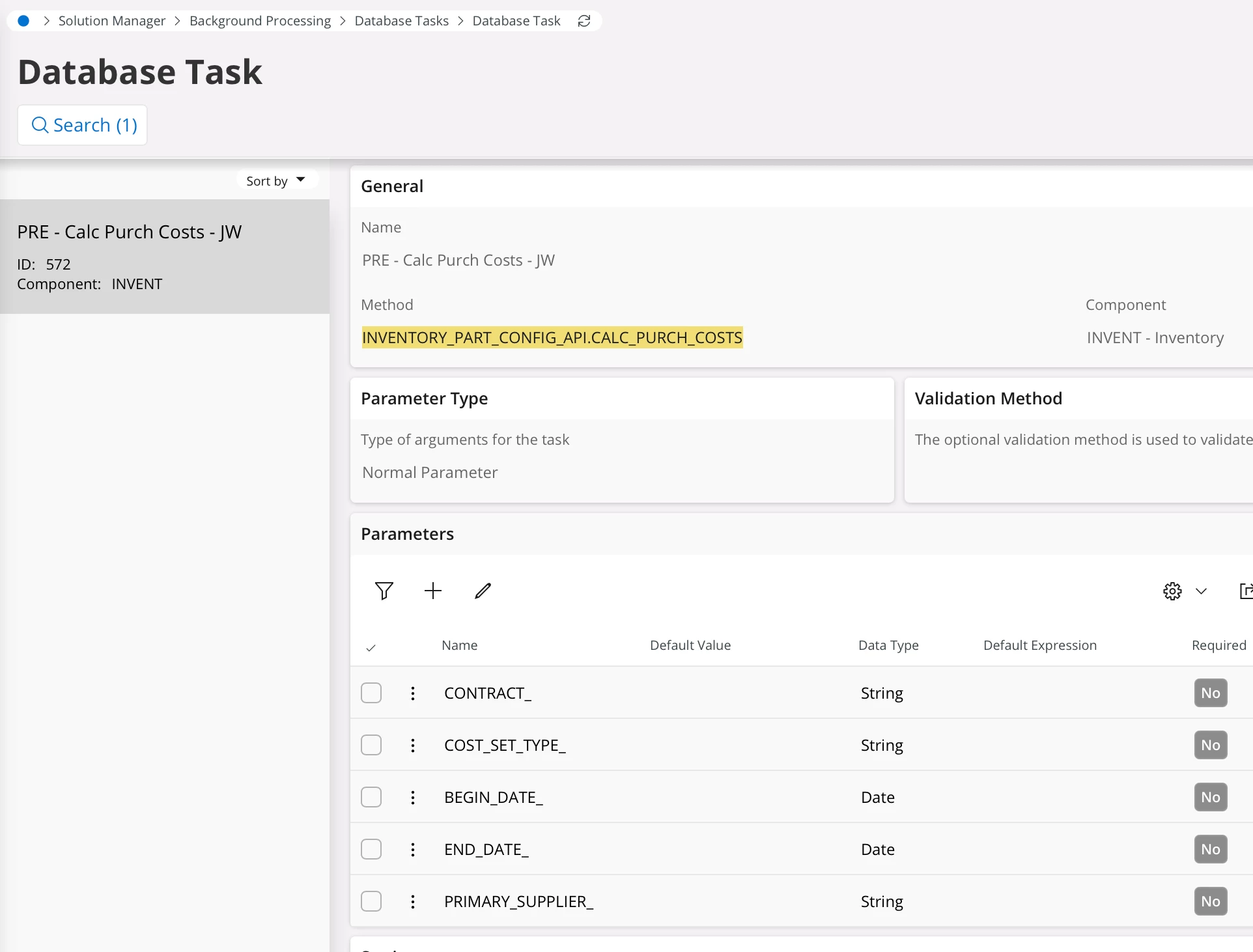This screenshot has width=1253, height=952.
Task: Navigate to Solution Manager breadcrumb
Action: [x=112, y=21]
